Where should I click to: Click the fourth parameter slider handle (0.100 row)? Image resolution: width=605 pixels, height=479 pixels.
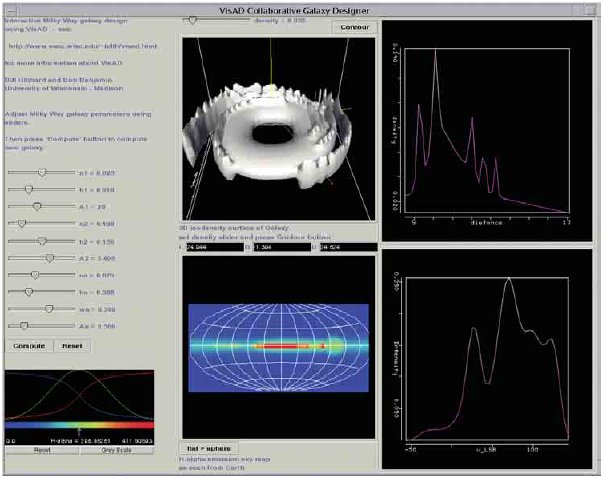(22, 223)
